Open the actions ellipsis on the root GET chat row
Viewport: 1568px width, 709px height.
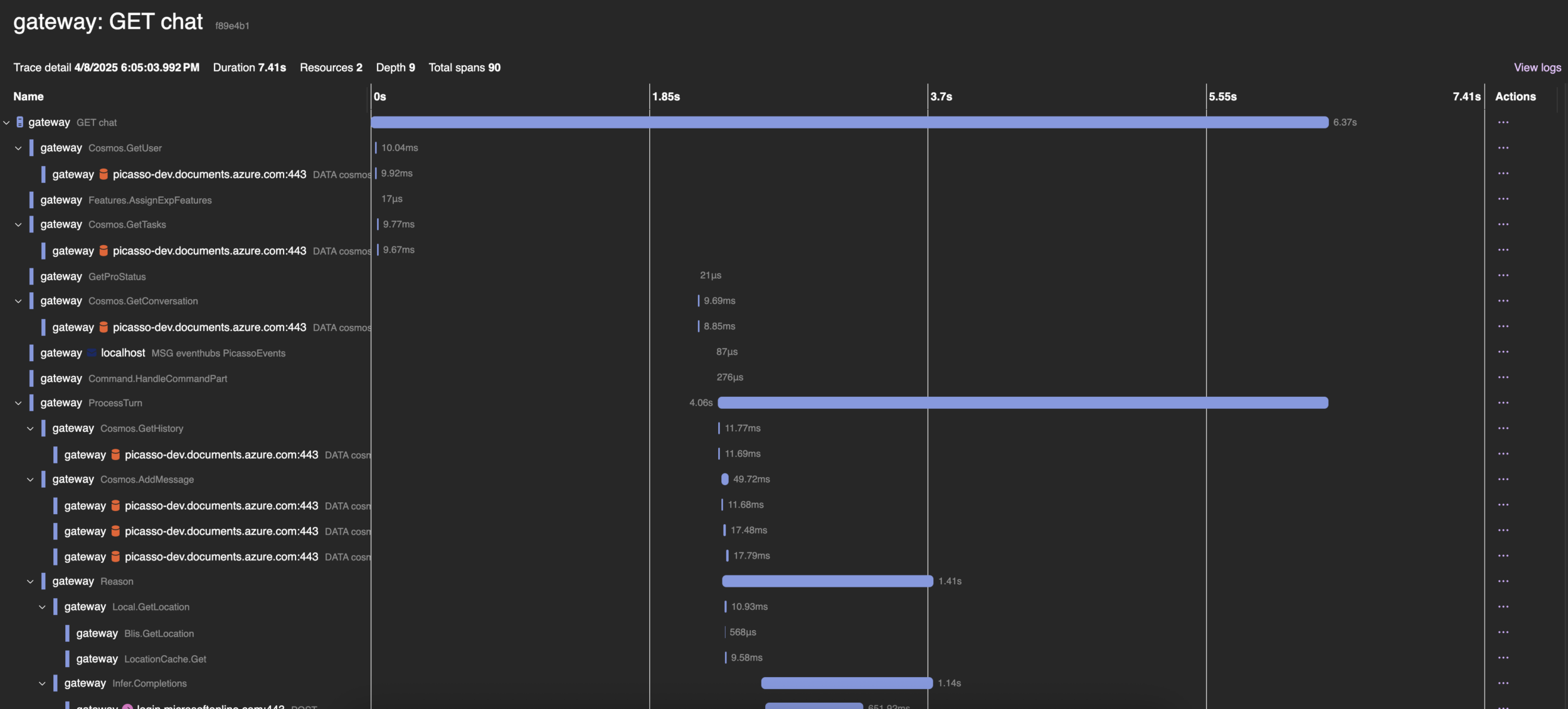point(1502,122)
